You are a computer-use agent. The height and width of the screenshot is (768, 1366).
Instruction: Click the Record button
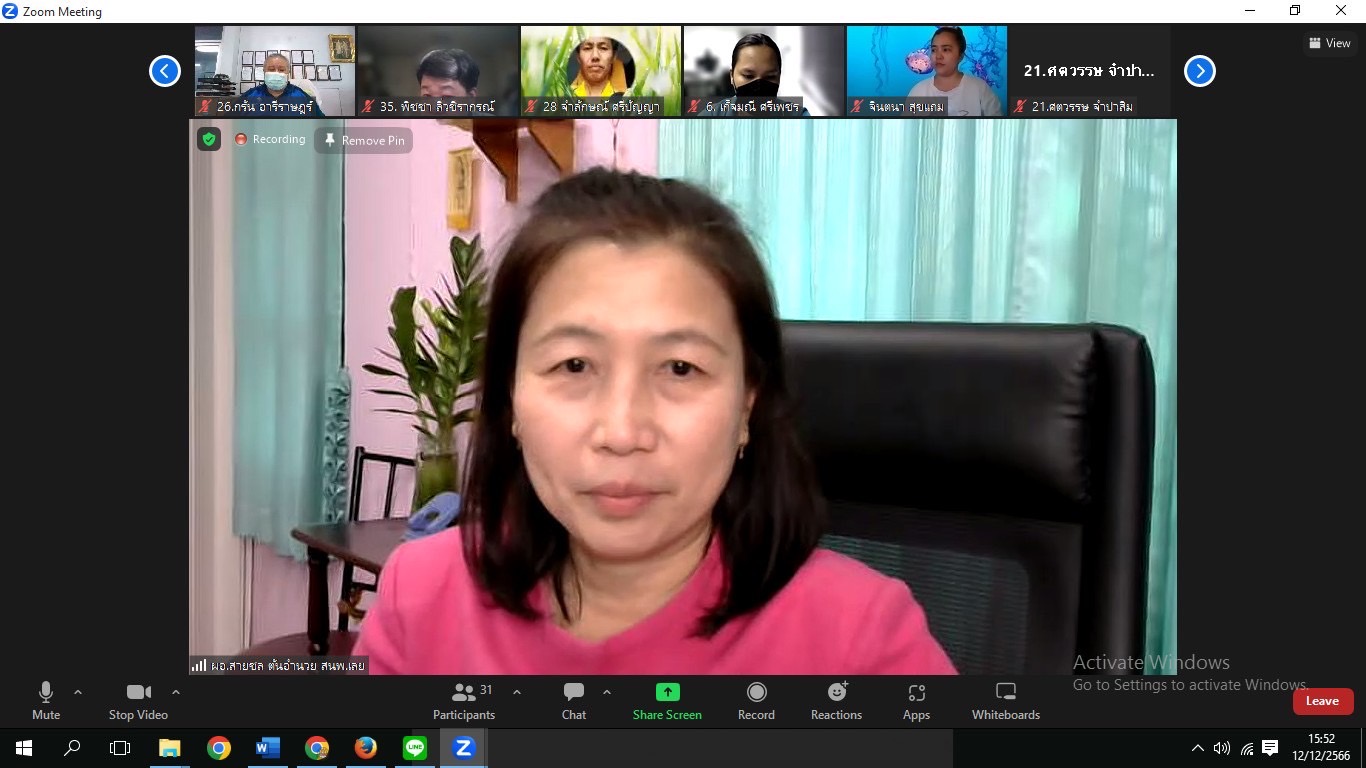click(x=756, y=700)
